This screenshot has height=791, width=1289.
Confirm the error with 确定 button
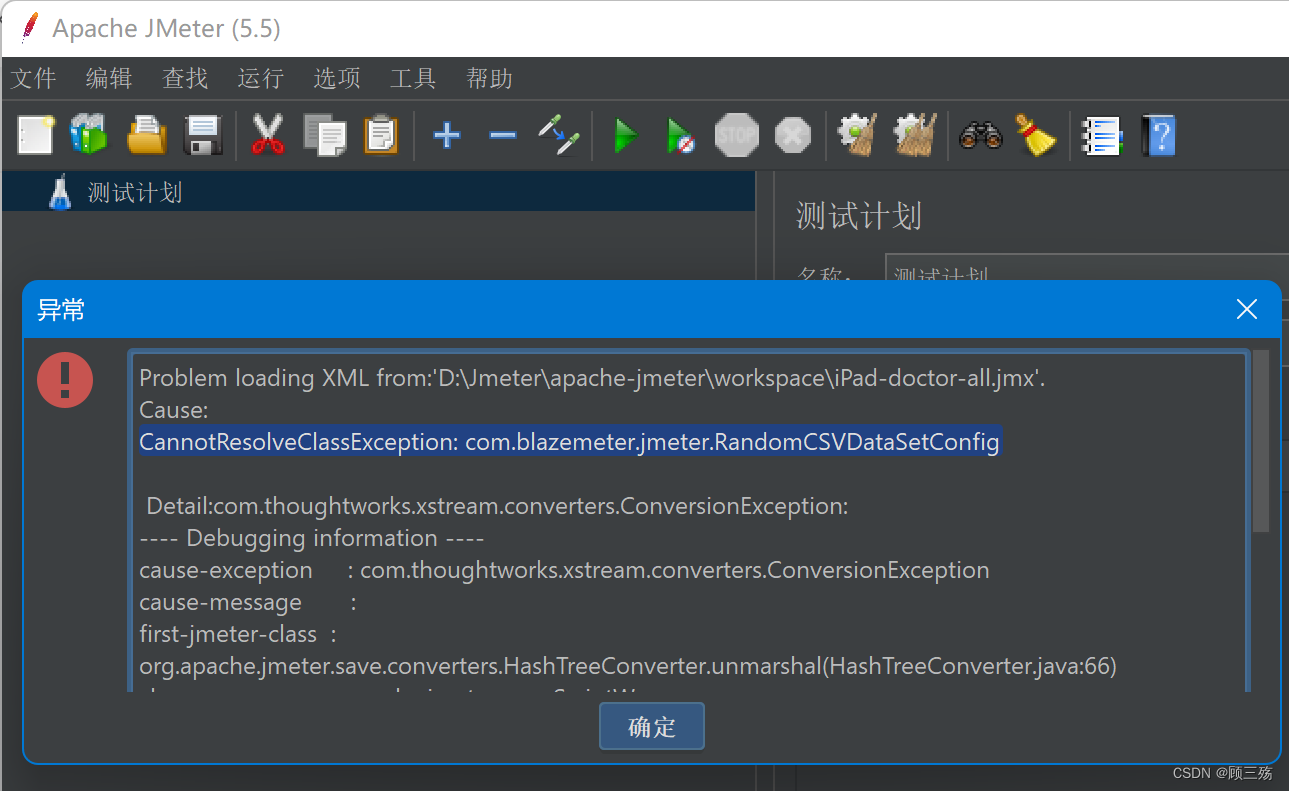(x=652, y=726)
